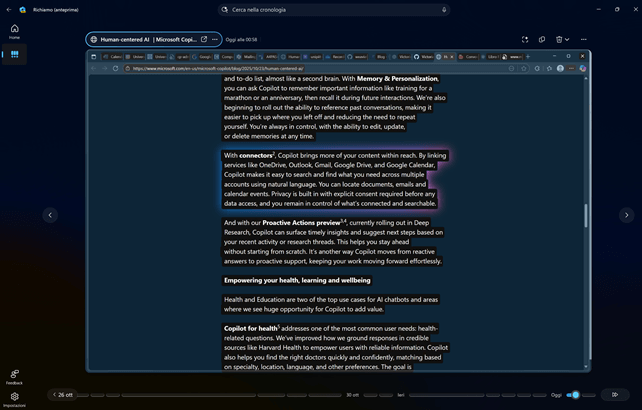This screenshot has width=642, height=410.
Task: Jump back to 26 ott on timeline
Action: click(64, 395)
